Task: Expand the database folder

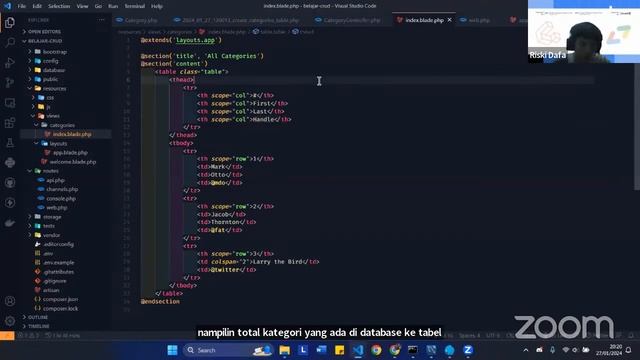Action: click(x=54, y=70)
